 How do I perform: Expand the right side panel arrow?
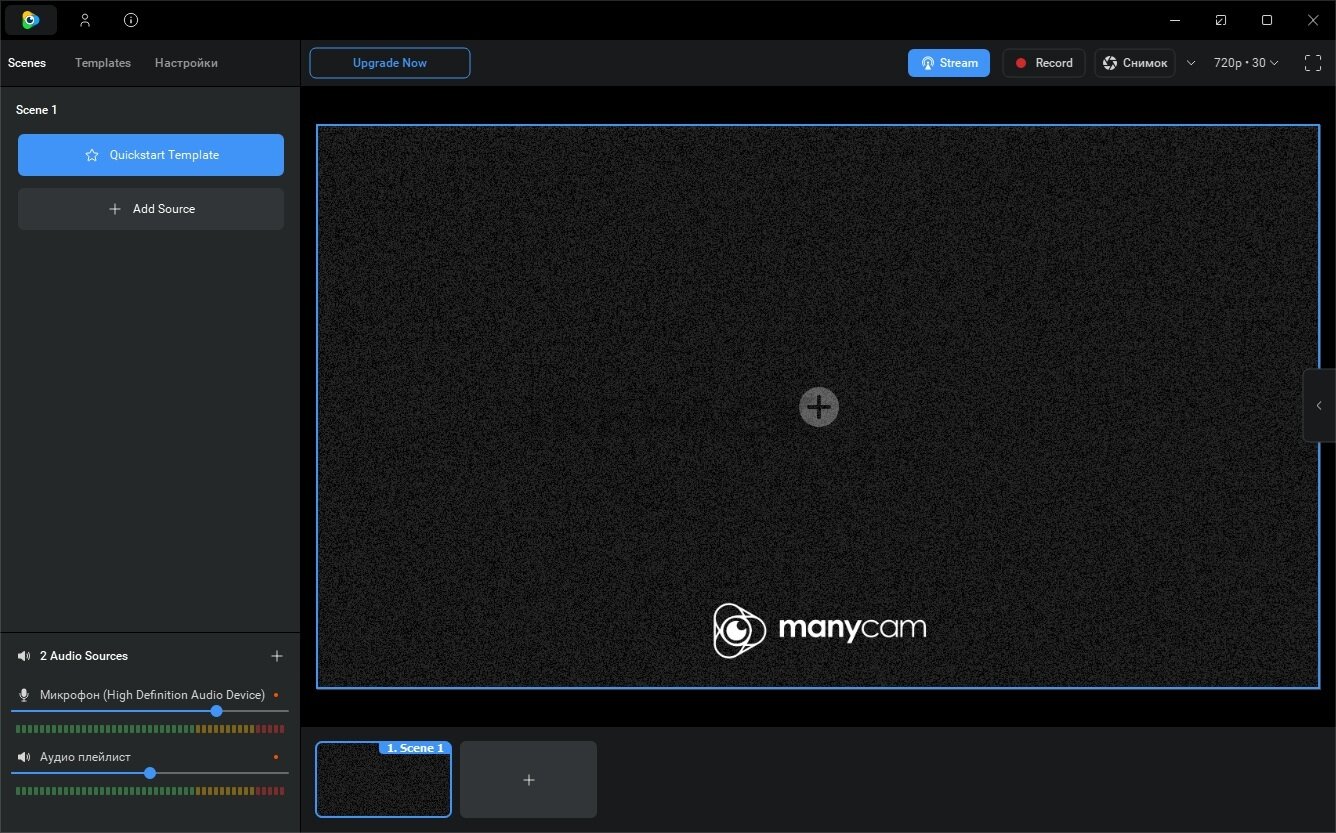(1319, 406)
